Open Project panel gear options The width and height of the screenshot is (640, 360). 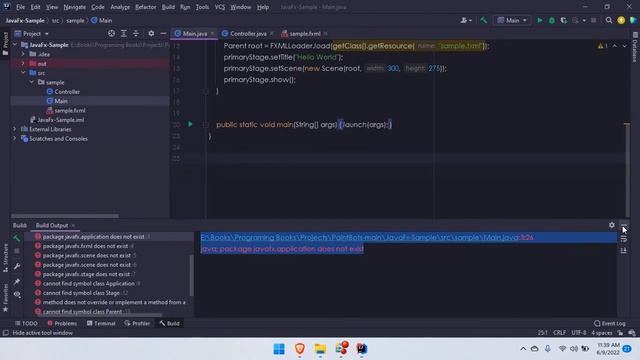pos(151,33)
